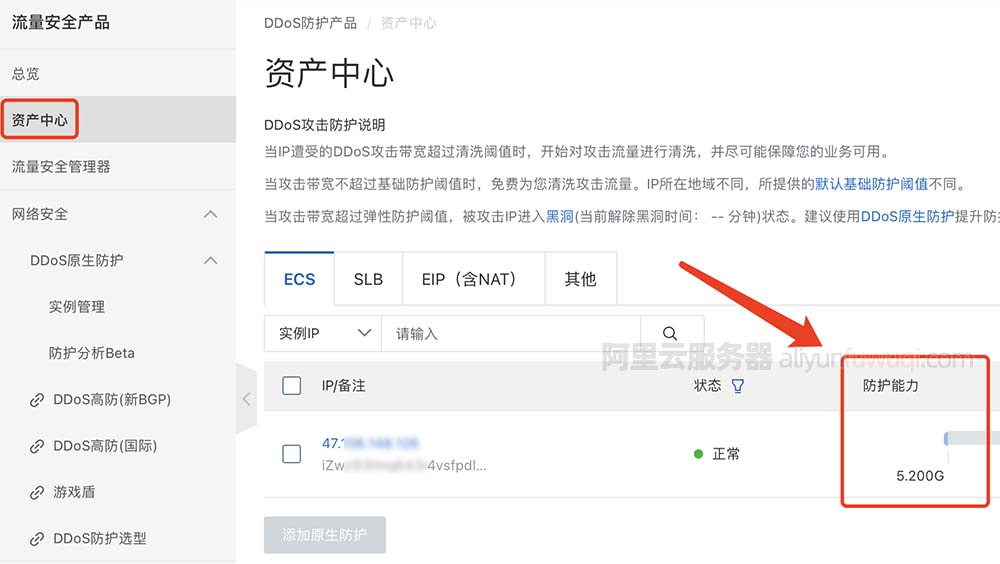Click the 添加原生防护 button

324,535
